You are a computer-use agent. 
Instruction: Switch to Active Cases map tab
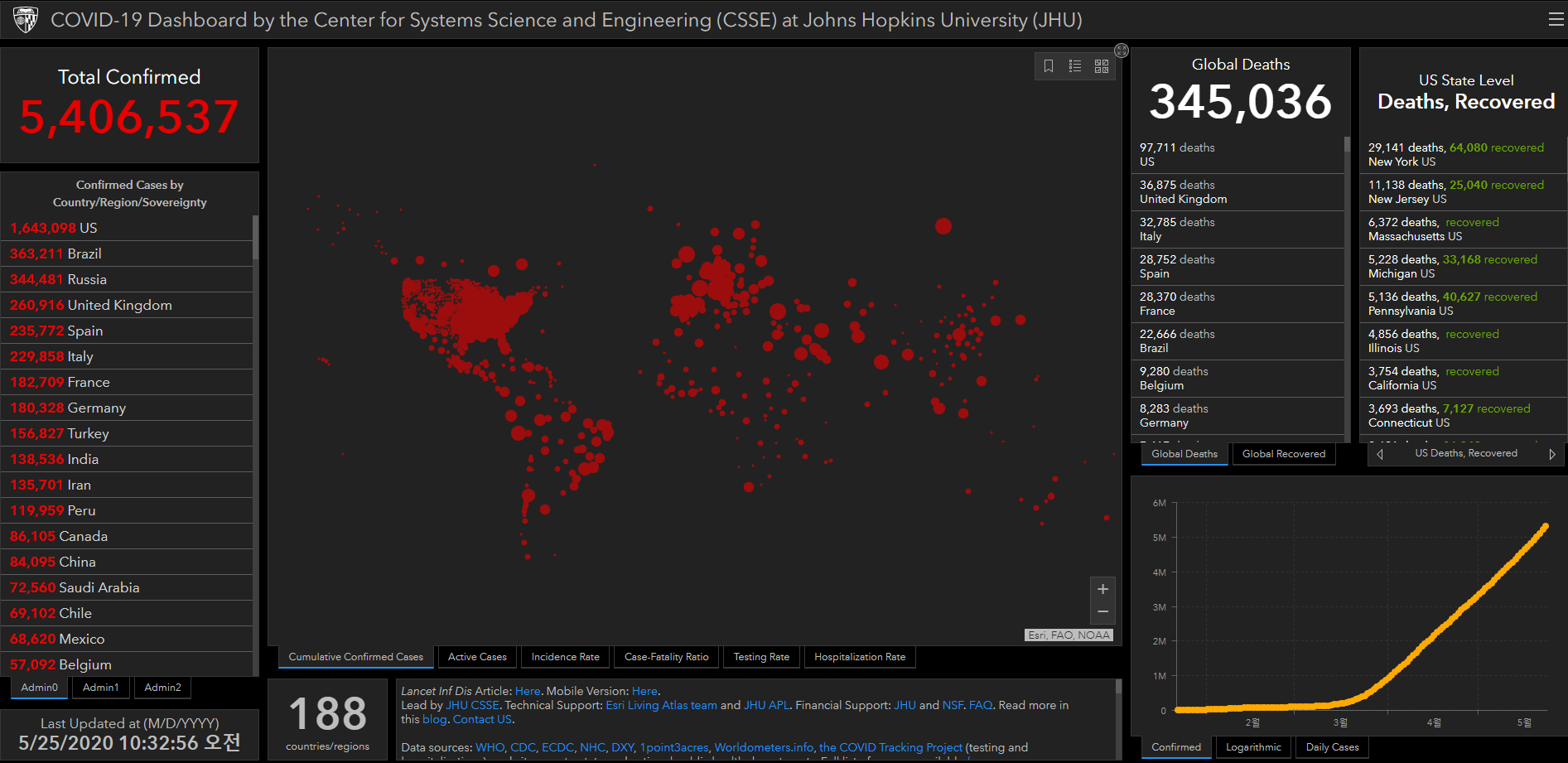pyautogui.click(x=477, y=657)
